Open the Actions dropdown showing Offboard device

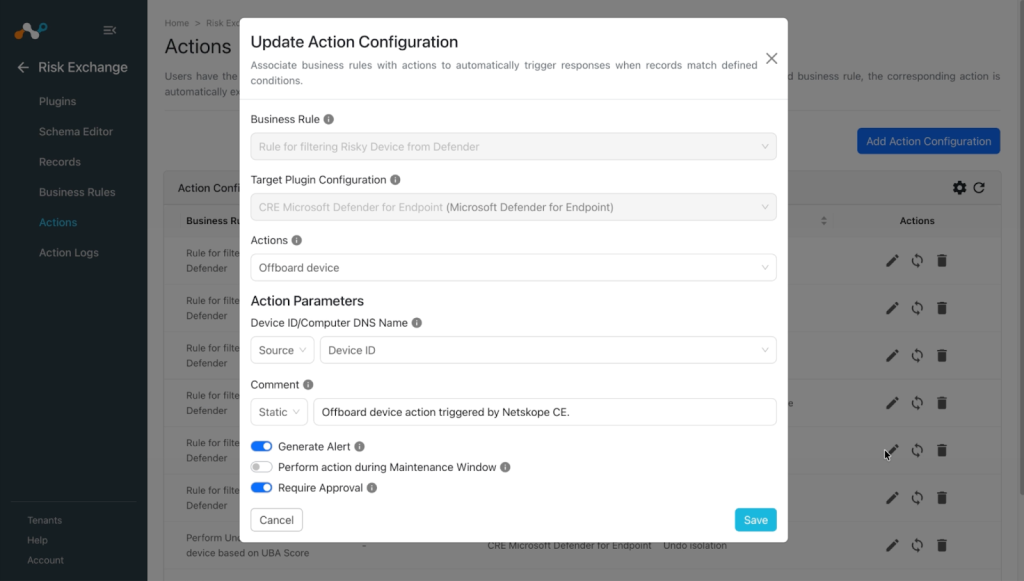pos(513,268)
